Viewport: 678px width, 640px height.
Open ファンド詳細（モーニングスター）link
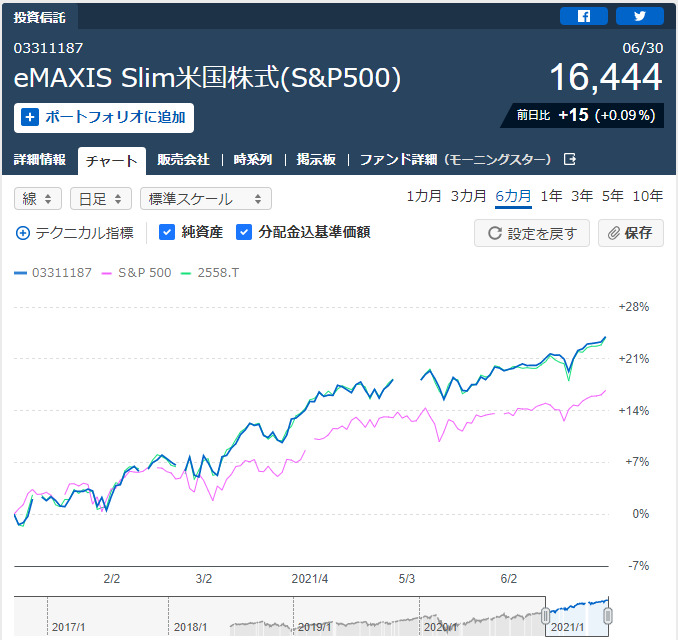click(456, 160)
